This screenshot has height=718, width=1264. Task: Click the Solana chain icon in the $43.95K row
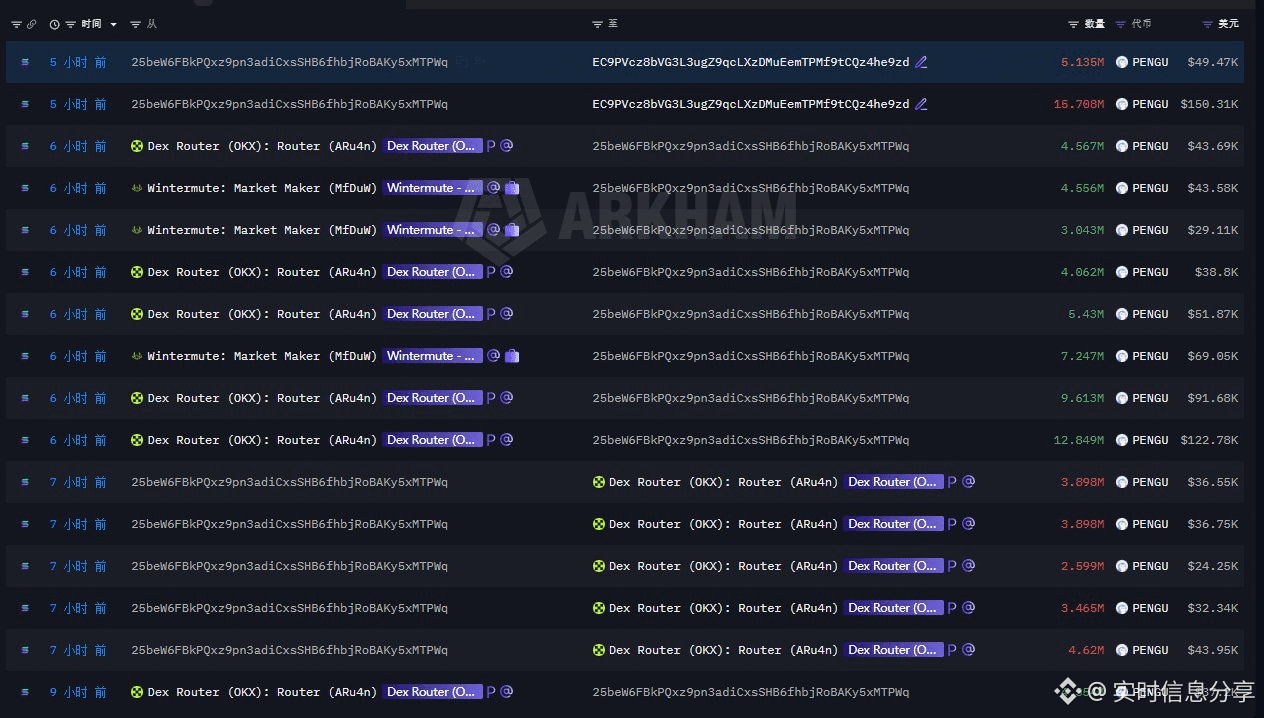point(25,650)
